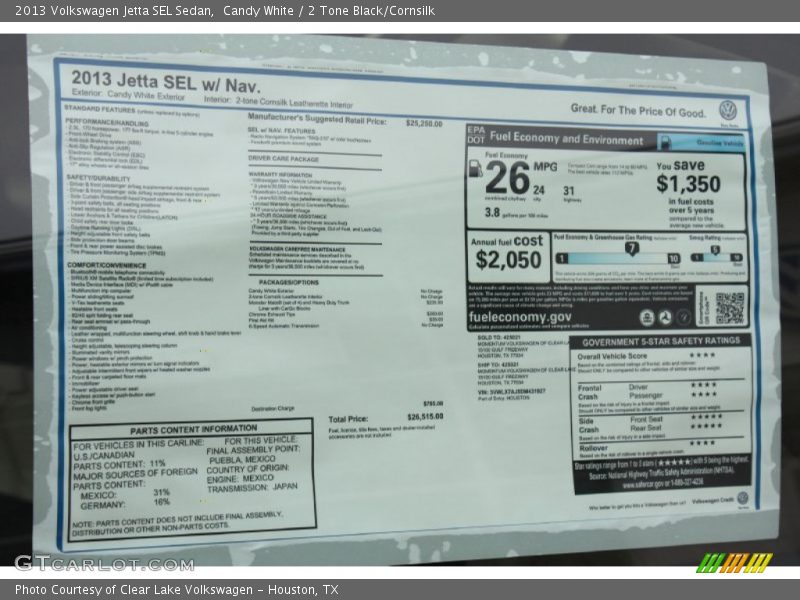800x600 pixels.
Task: Click the fuel pump icon beside 26 MPG
Action: point(475,168)
